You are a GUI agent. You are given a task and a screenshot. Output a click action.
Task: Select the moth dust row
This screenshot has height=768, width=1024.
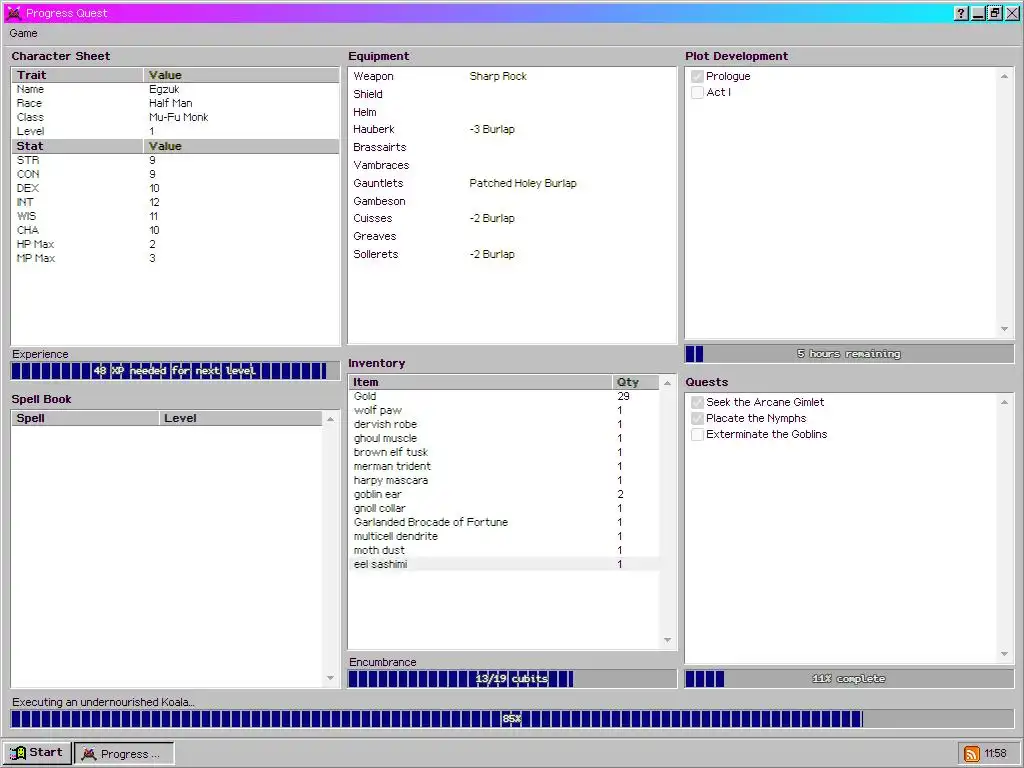click(x=504, y=551)
